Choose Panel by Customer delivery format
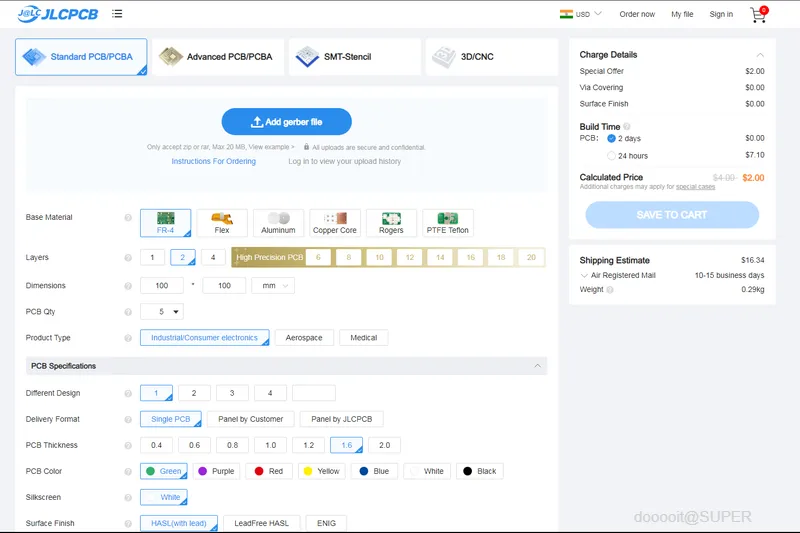Viewport: 800px width, 533px height. (251, 419)
